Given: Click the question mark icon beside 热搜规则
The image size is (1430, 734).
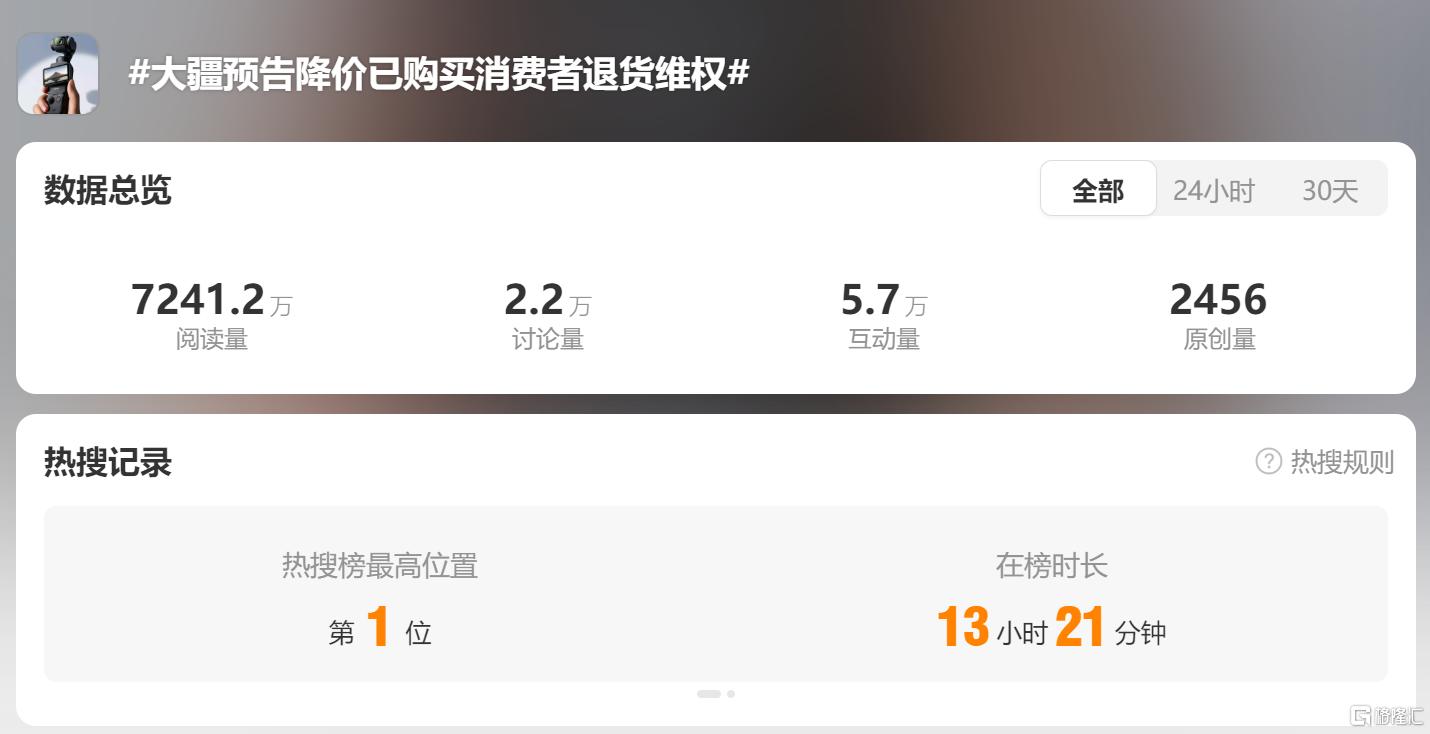Looking at the screenshot, I should pyautogui.click(x=1268, y=461).
